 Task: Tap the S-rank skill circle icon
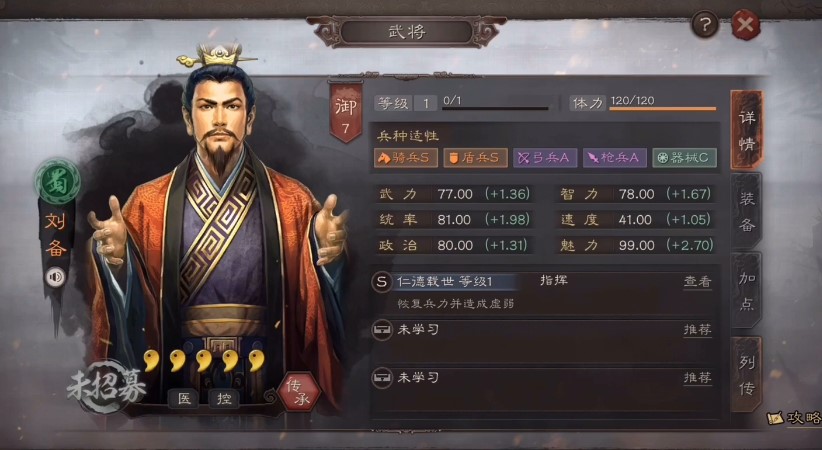click(x=382, y=282)
